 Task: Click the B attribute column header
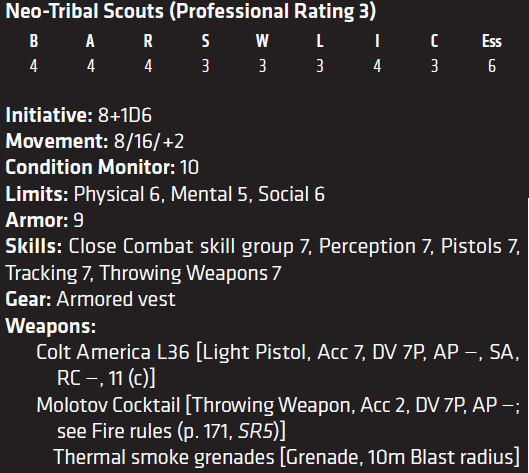coord(34,41)
